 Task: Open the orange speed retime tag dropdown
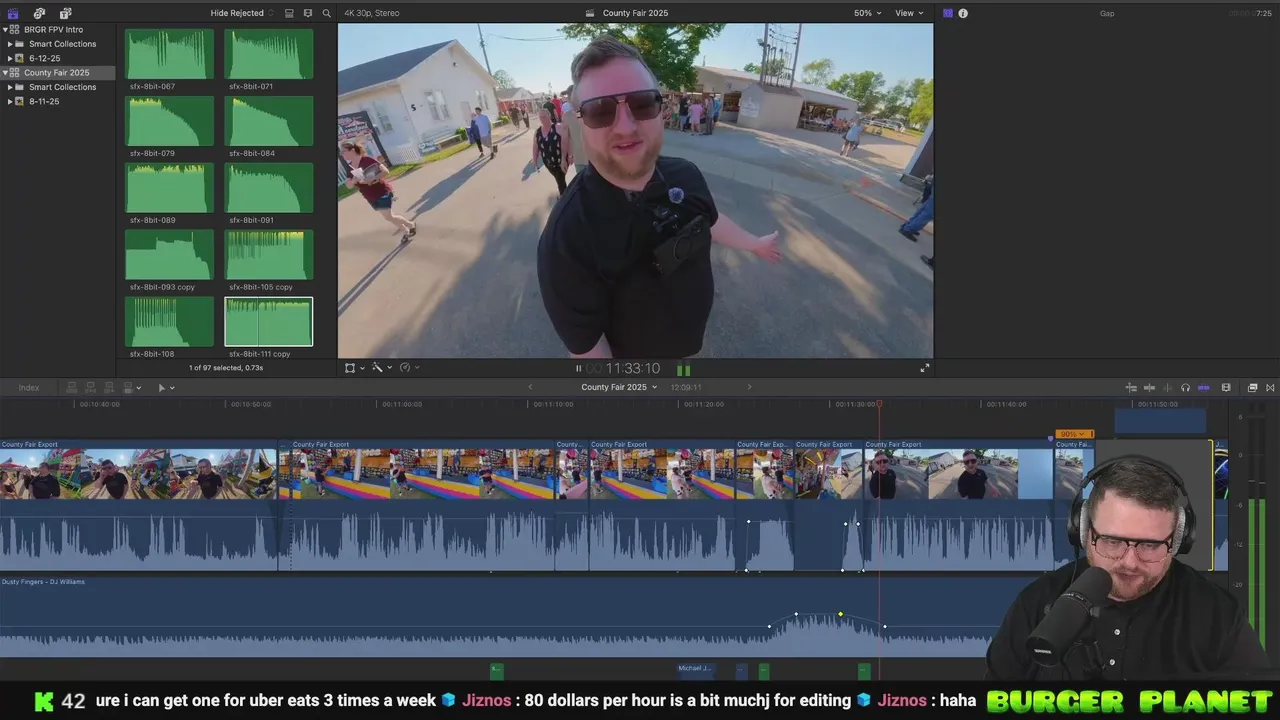coord(1075,434)
